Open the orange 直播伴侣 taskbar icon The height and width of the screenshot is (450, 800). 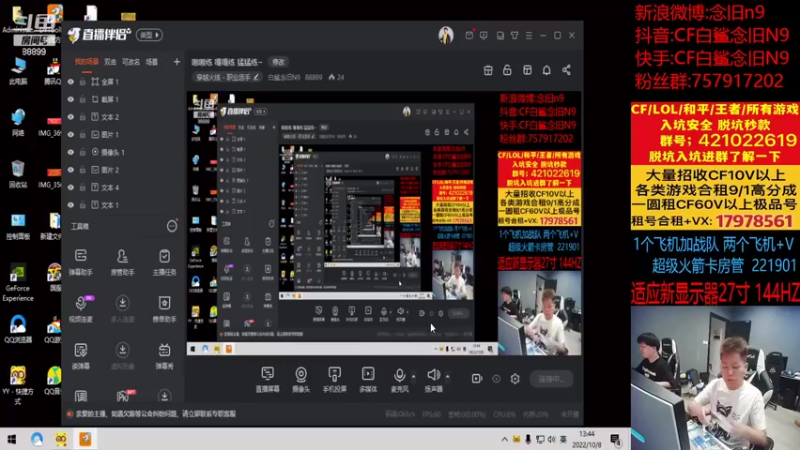(85, 439)
